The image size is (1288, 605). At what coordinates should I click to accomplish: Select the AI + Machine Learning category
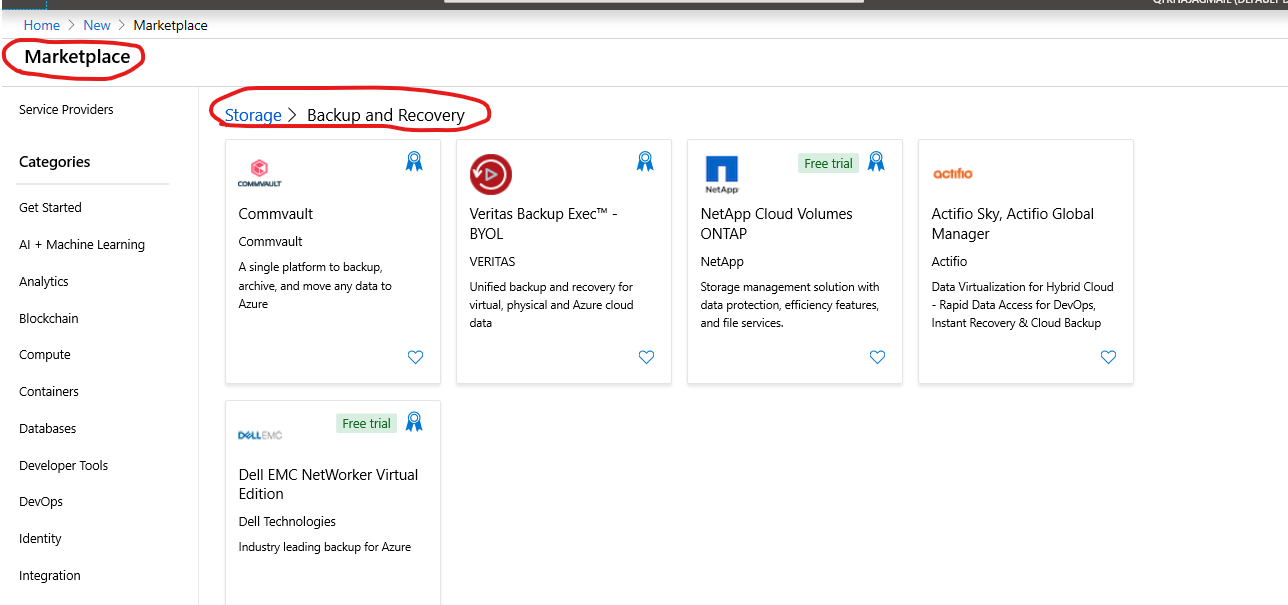tap(82, 245)
